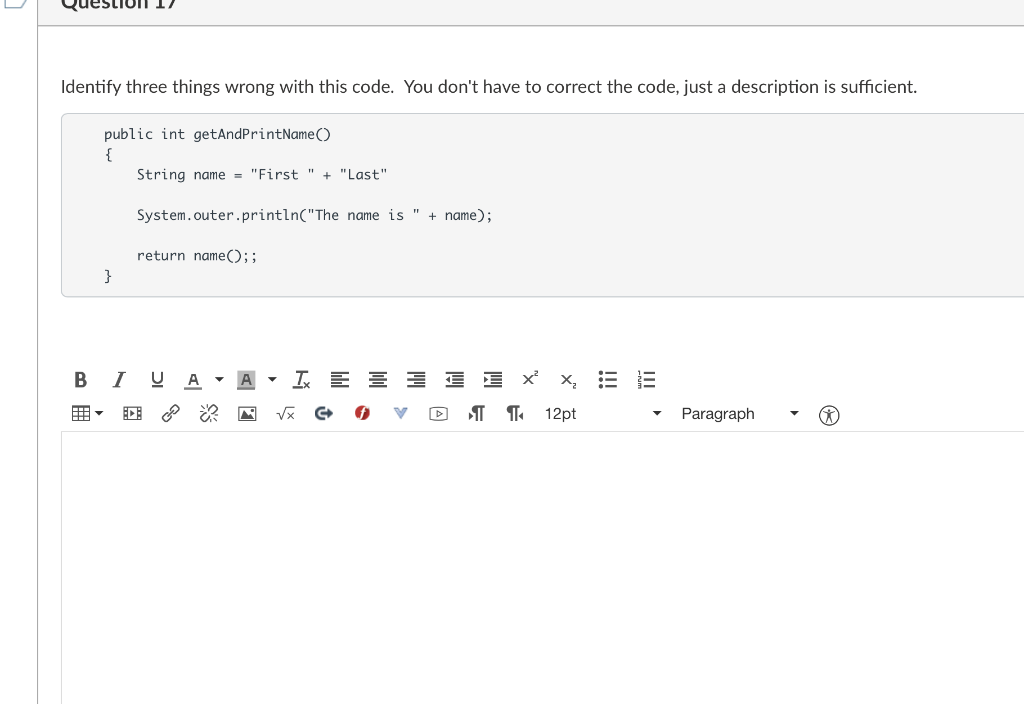This screenshot has height=704, width=1024.
Task: Open the embed image tool
Action: tap(246, 413)
